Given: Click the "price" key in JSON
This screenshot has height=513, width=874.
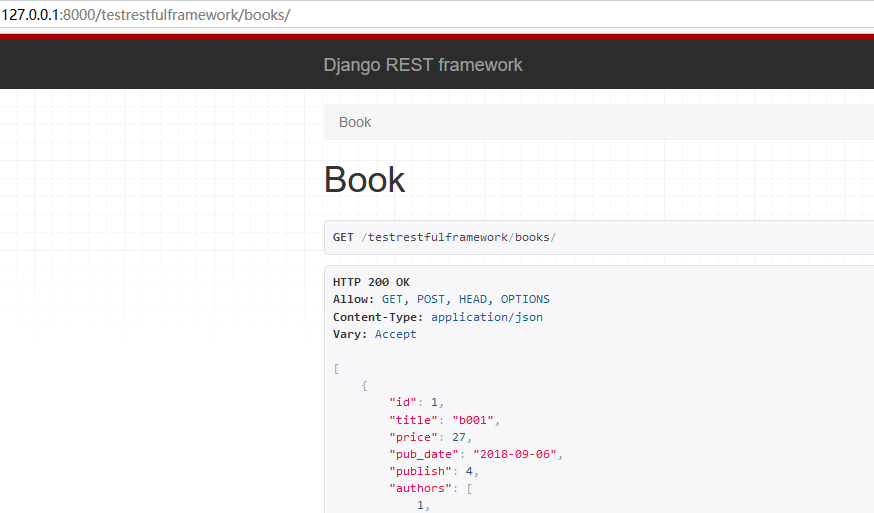Looking at the screenshot, I should click(x=414, y=437).
